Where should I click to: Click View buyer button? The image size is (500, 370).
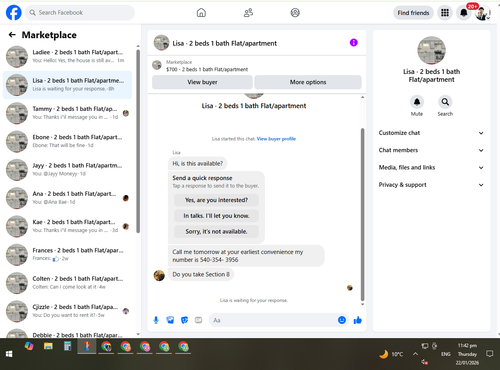(x=202, y=82)
